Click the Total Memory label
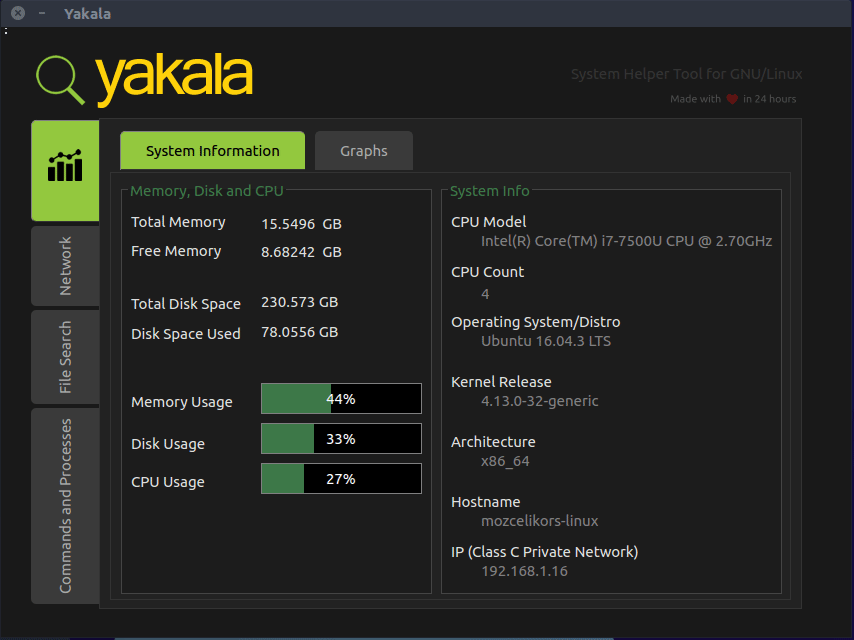Screen dimensions: 854x640 point(178,222)
